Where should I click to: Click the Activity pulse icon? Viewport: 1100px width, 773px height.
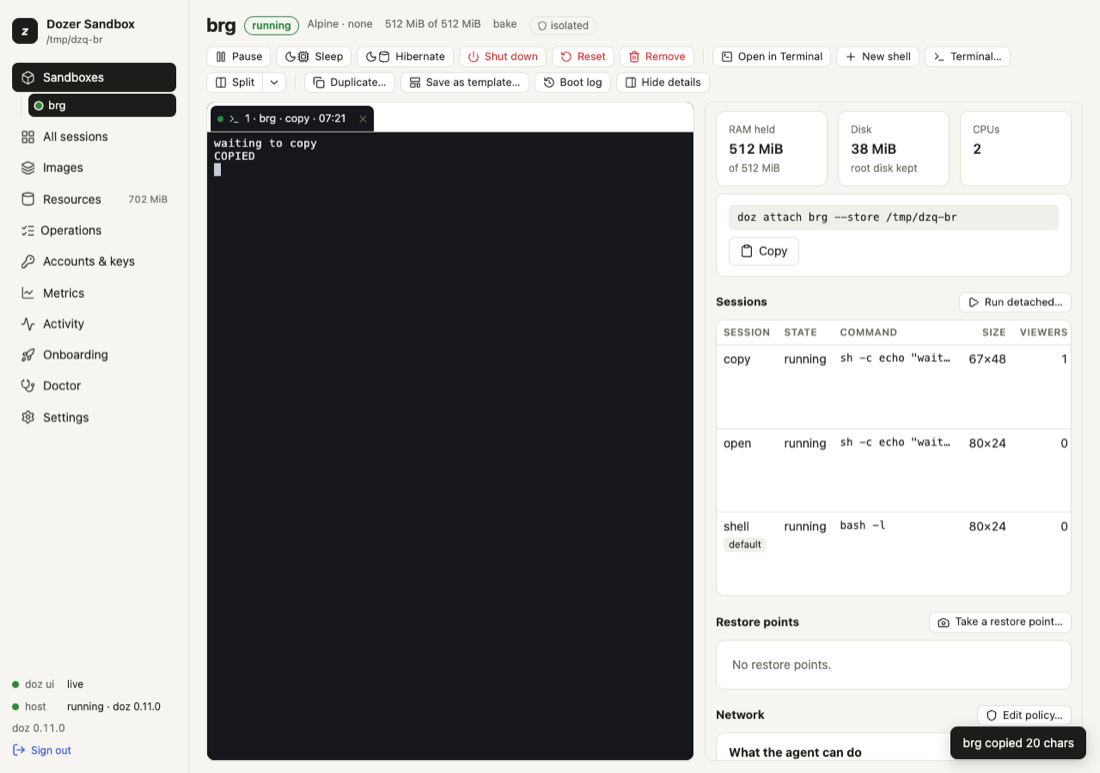click(x=28, y=323)
